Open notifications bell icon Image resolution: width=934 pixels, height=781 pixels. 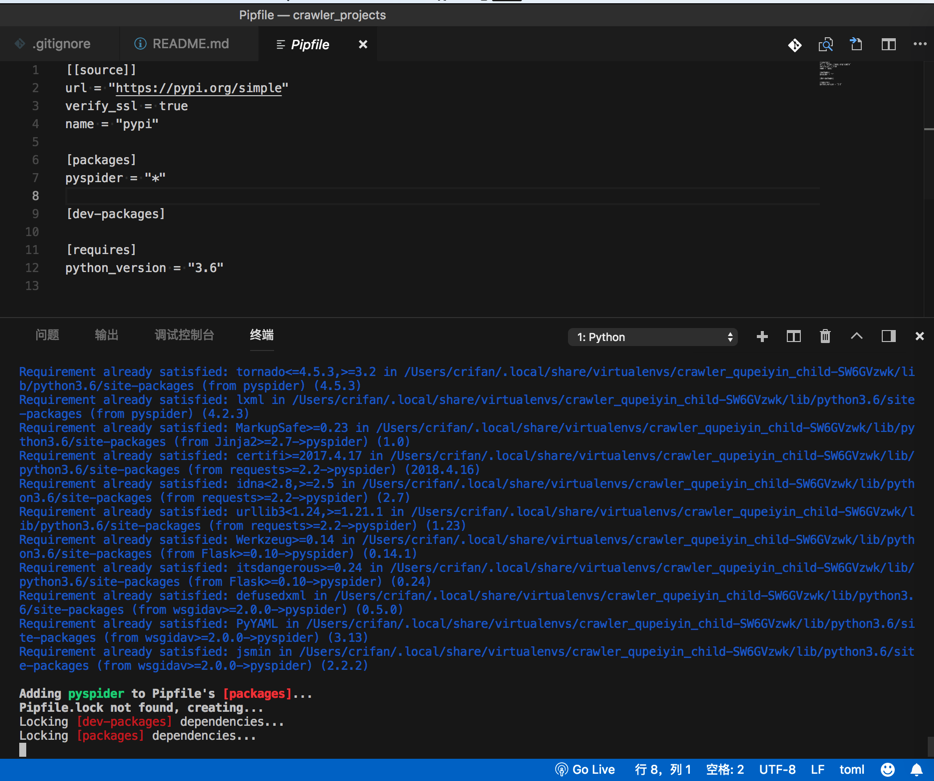point(917,770)
